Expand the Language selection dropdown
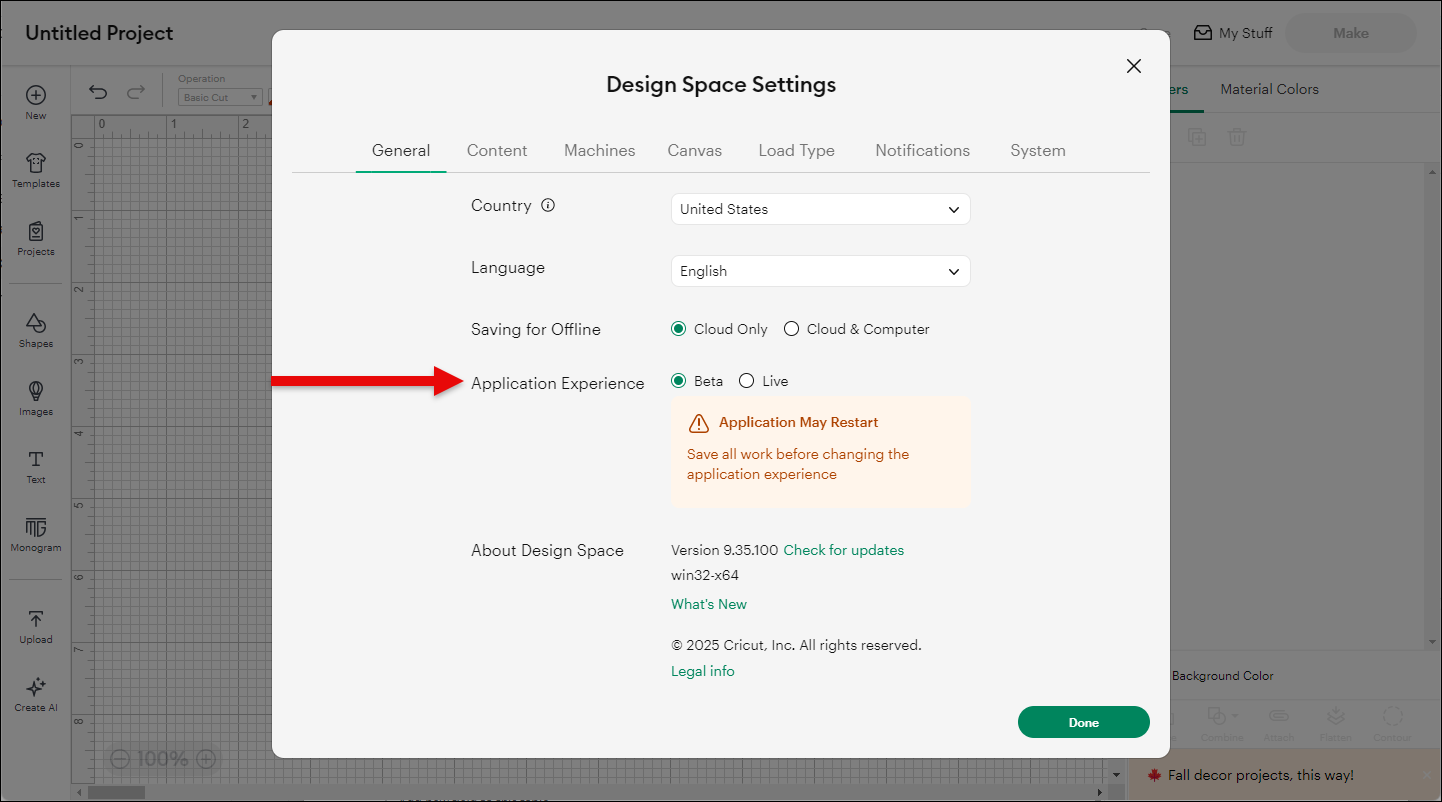 click(x=819, y=271)
